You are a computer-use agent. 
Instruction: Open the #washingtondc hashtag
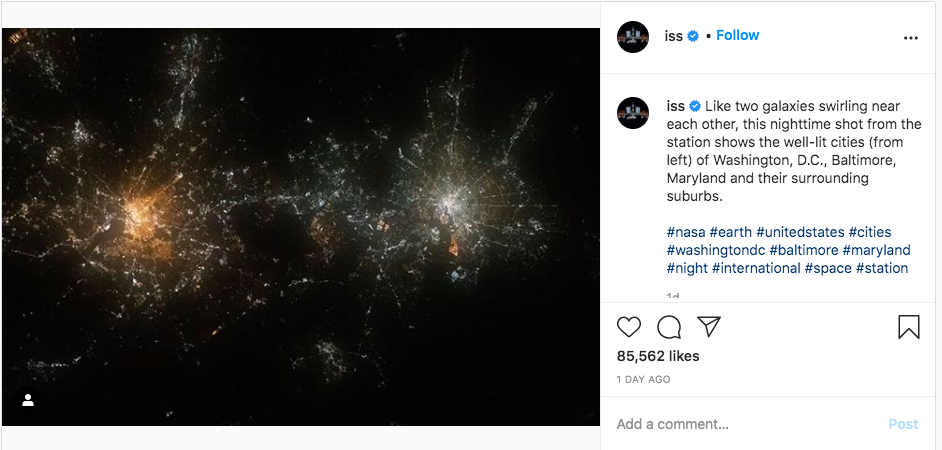[716, 250]
